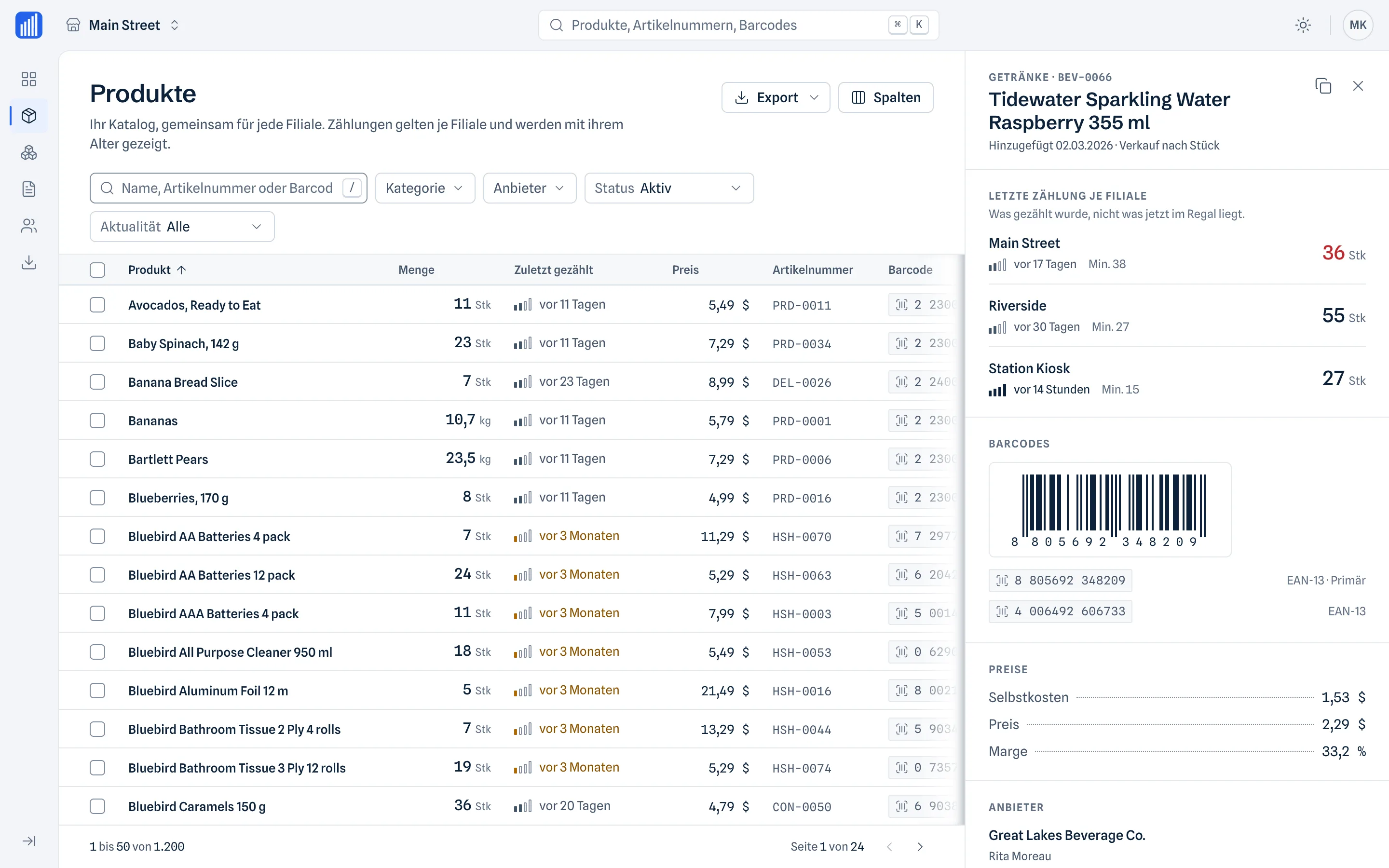Open the Status Aktiv dropdown
This screenshot has width=1389, height=868.
pos(668,188)
